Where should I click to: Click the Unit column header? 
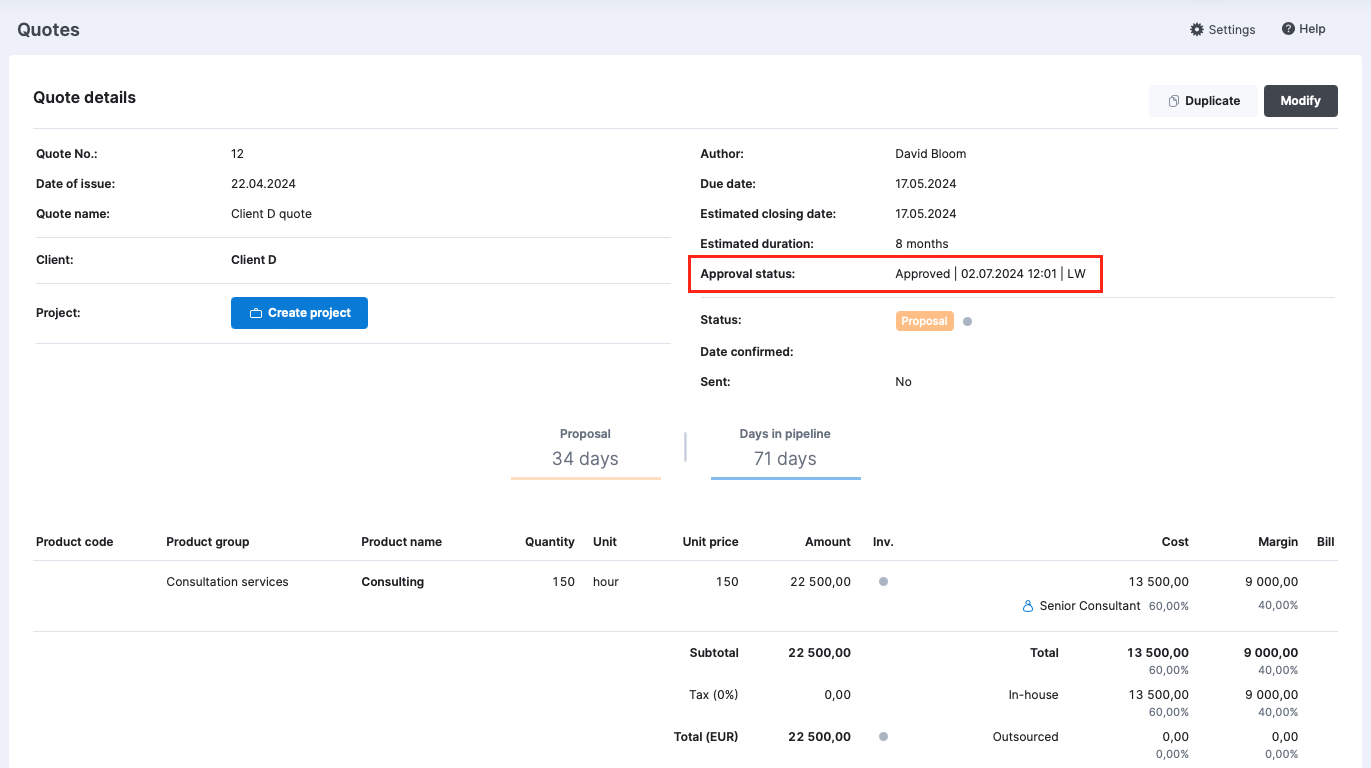click(x=604, y=542)
